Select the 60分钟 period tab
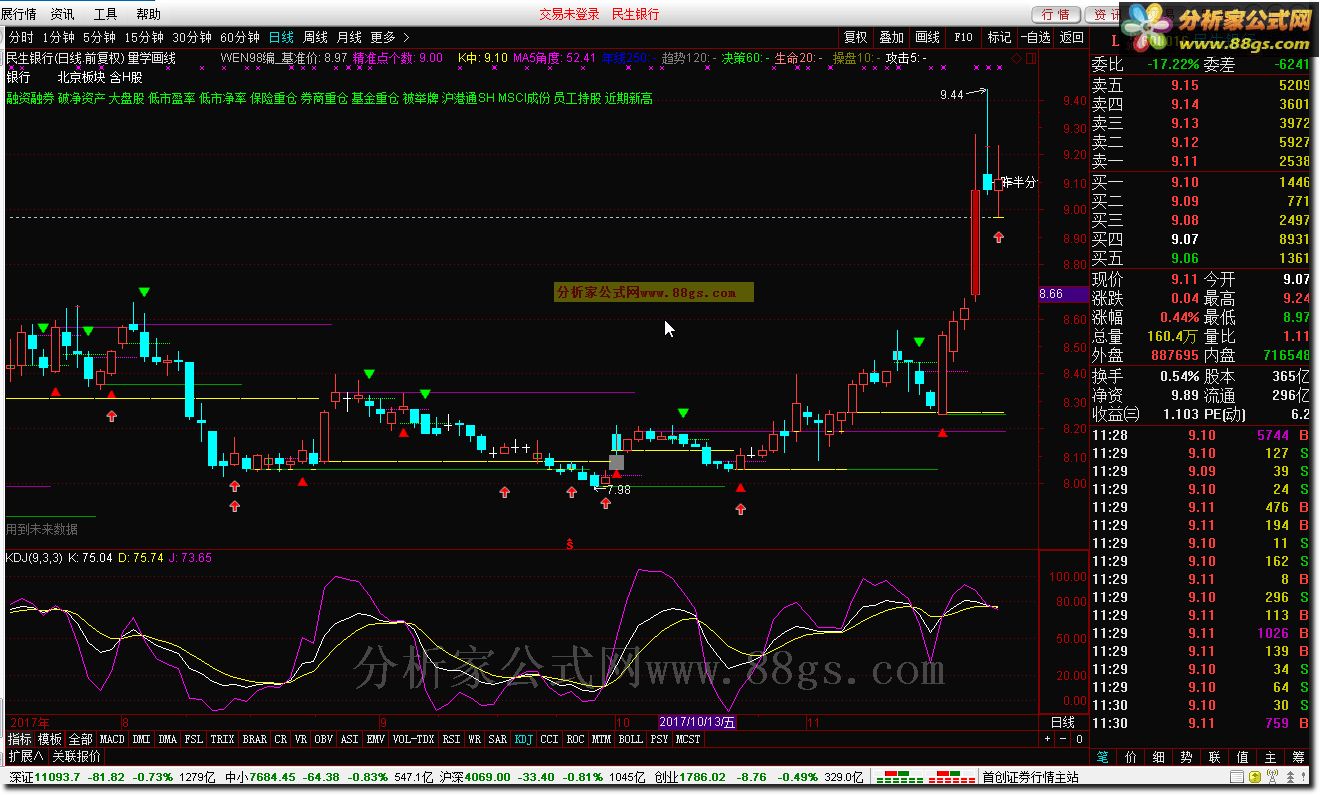Viewport: 1321px width, 795px height. tap(240, 37)
